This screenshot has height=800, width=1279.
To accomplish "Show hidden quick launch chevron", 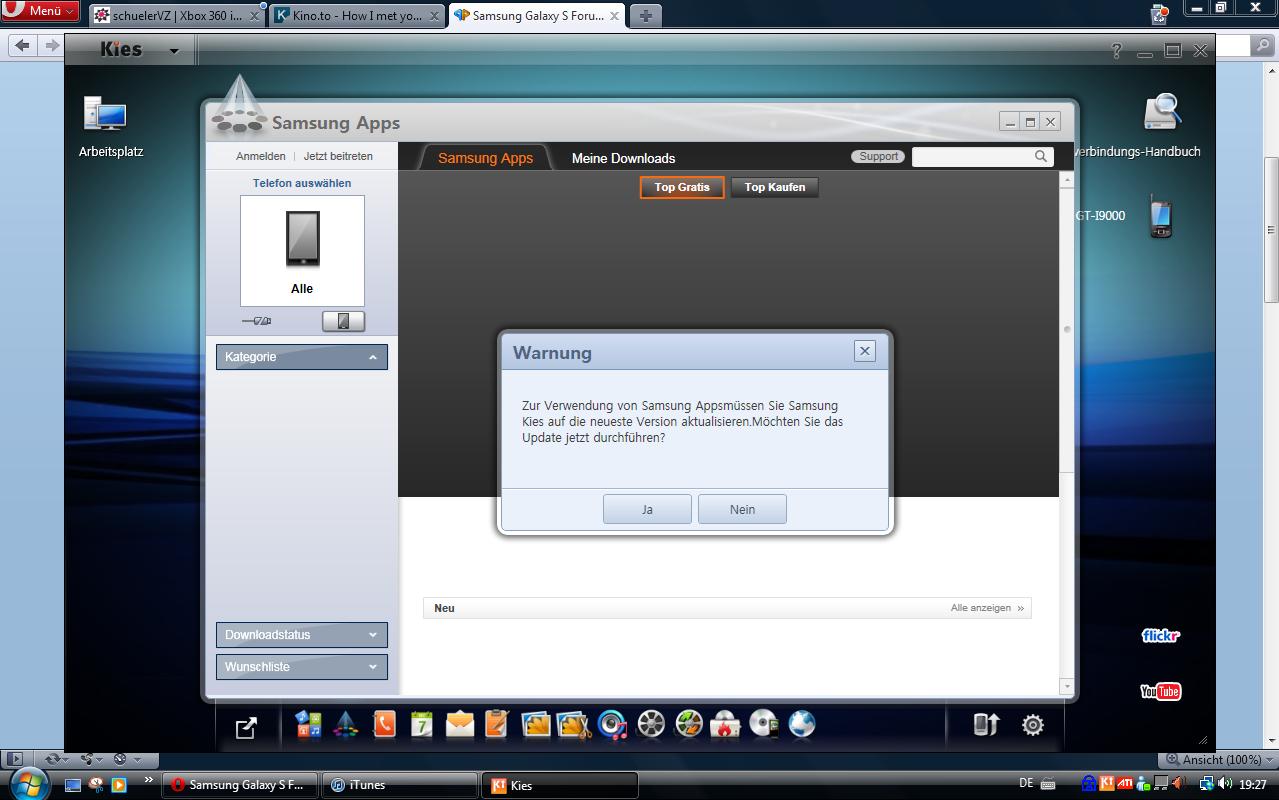I will point(149,779).
